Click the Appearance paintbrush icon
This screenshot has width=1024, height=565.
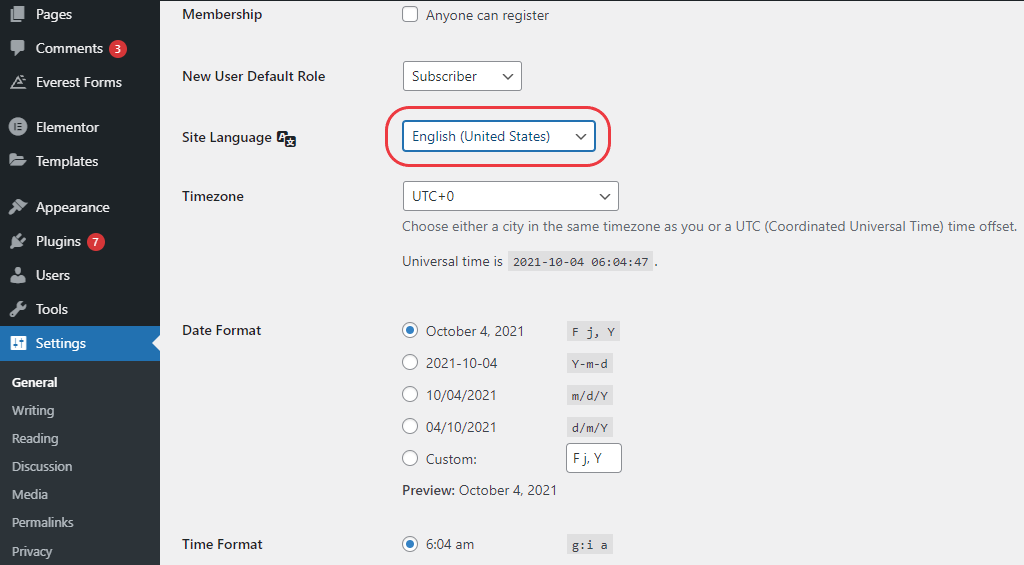18,207
